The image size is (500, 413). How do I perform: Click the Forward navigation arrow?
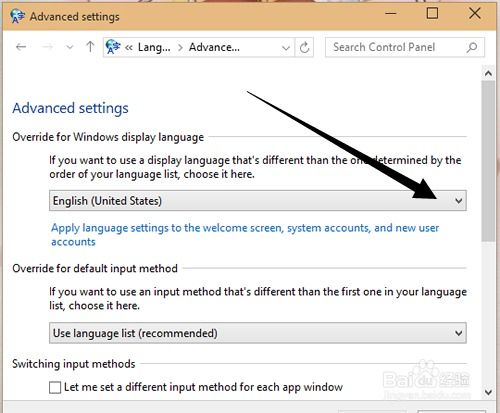[x=47, y=47]
